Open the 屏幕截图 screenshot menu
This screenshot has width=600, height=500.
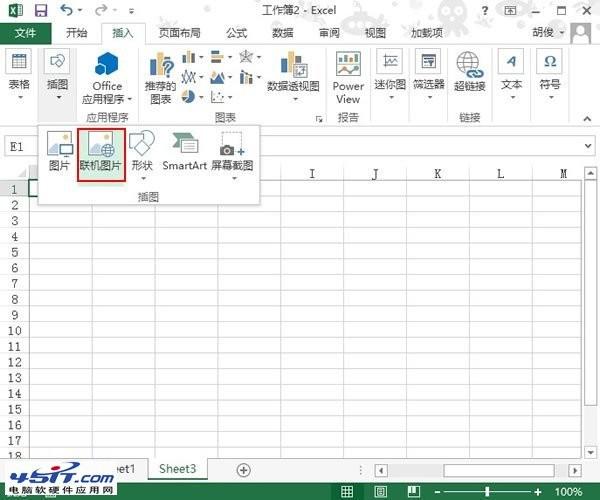tap(232, 155)
